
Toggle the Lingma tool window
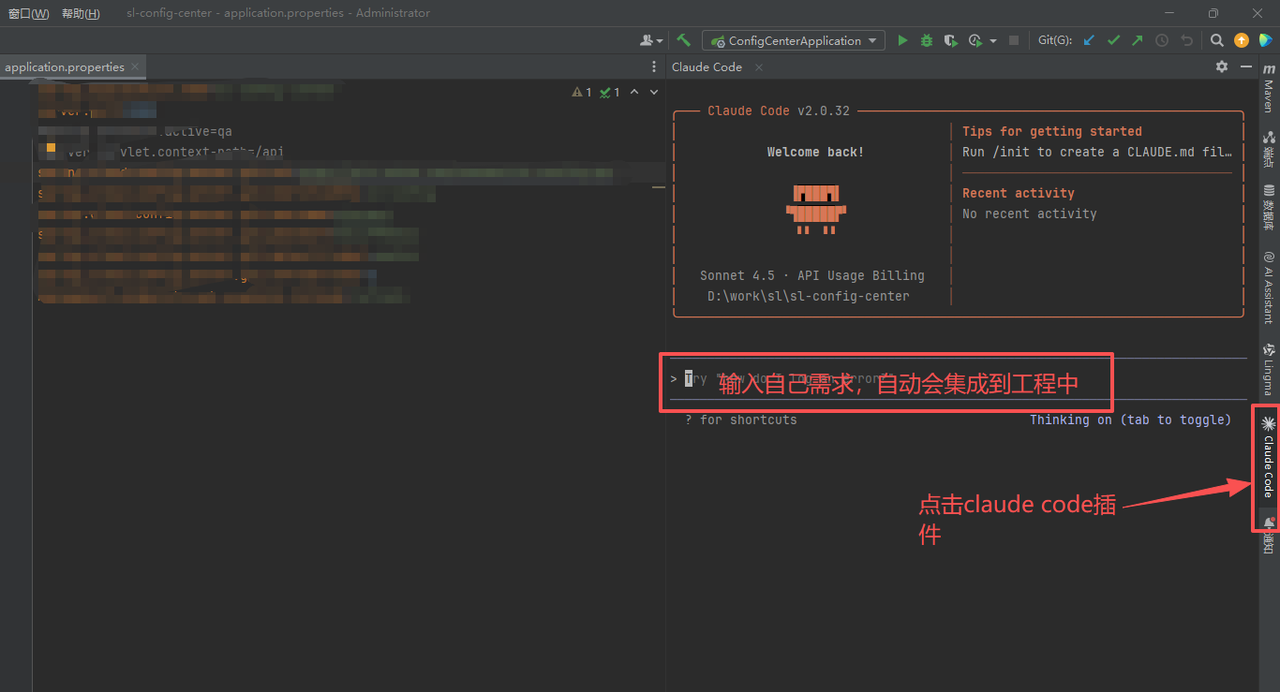pyautogui.click(x=1268, y=369)
